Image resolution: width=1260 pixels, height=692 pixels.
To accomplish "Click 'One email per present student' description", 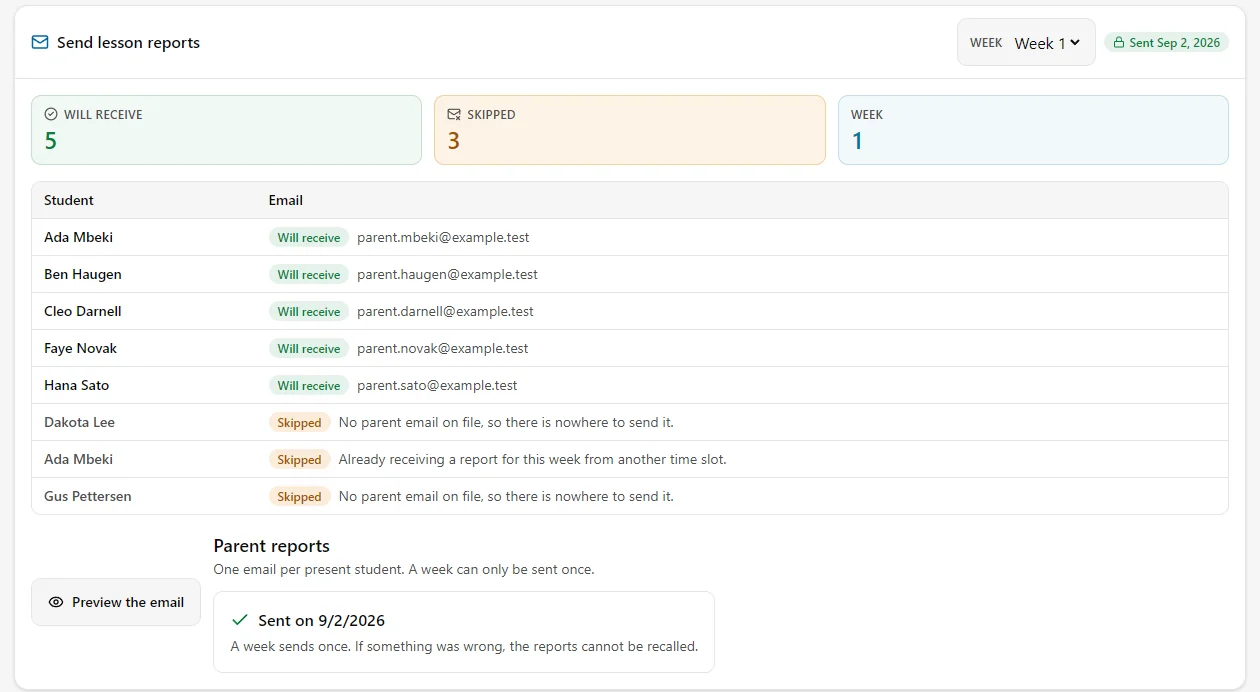I will coord(404,569).
